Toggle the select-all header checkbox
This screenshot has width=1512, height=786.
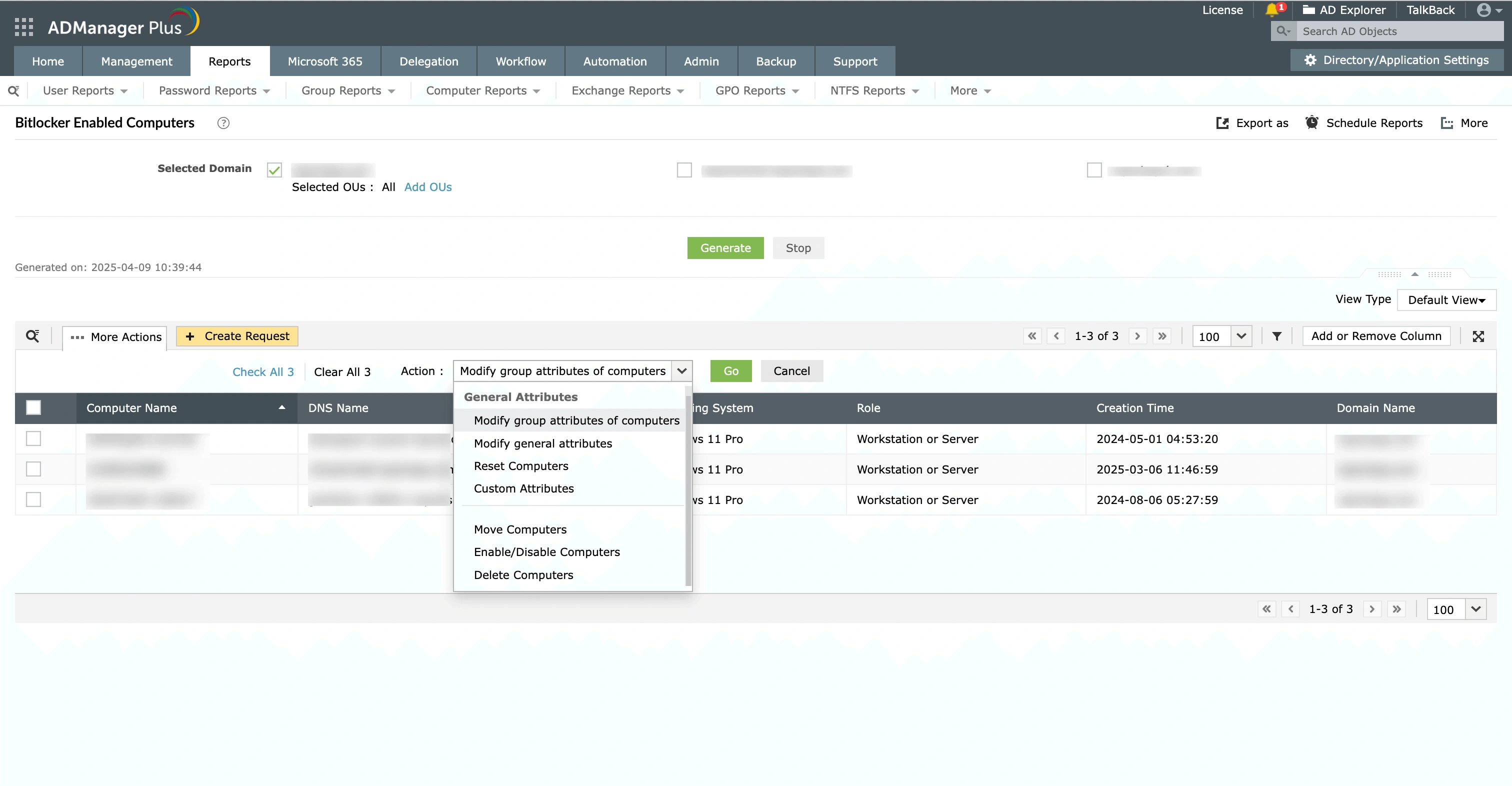[x=33, y=407]
